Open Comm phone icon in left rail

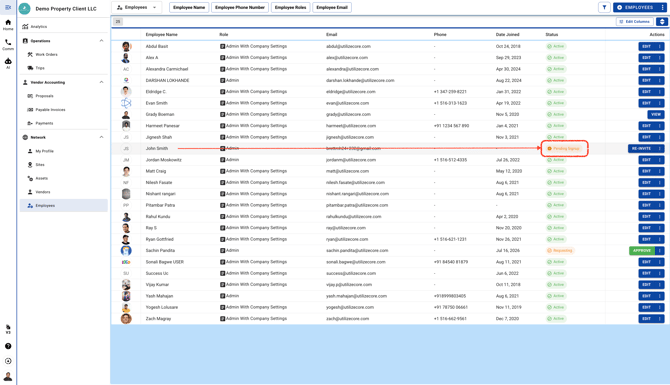[x=8, y=44]
